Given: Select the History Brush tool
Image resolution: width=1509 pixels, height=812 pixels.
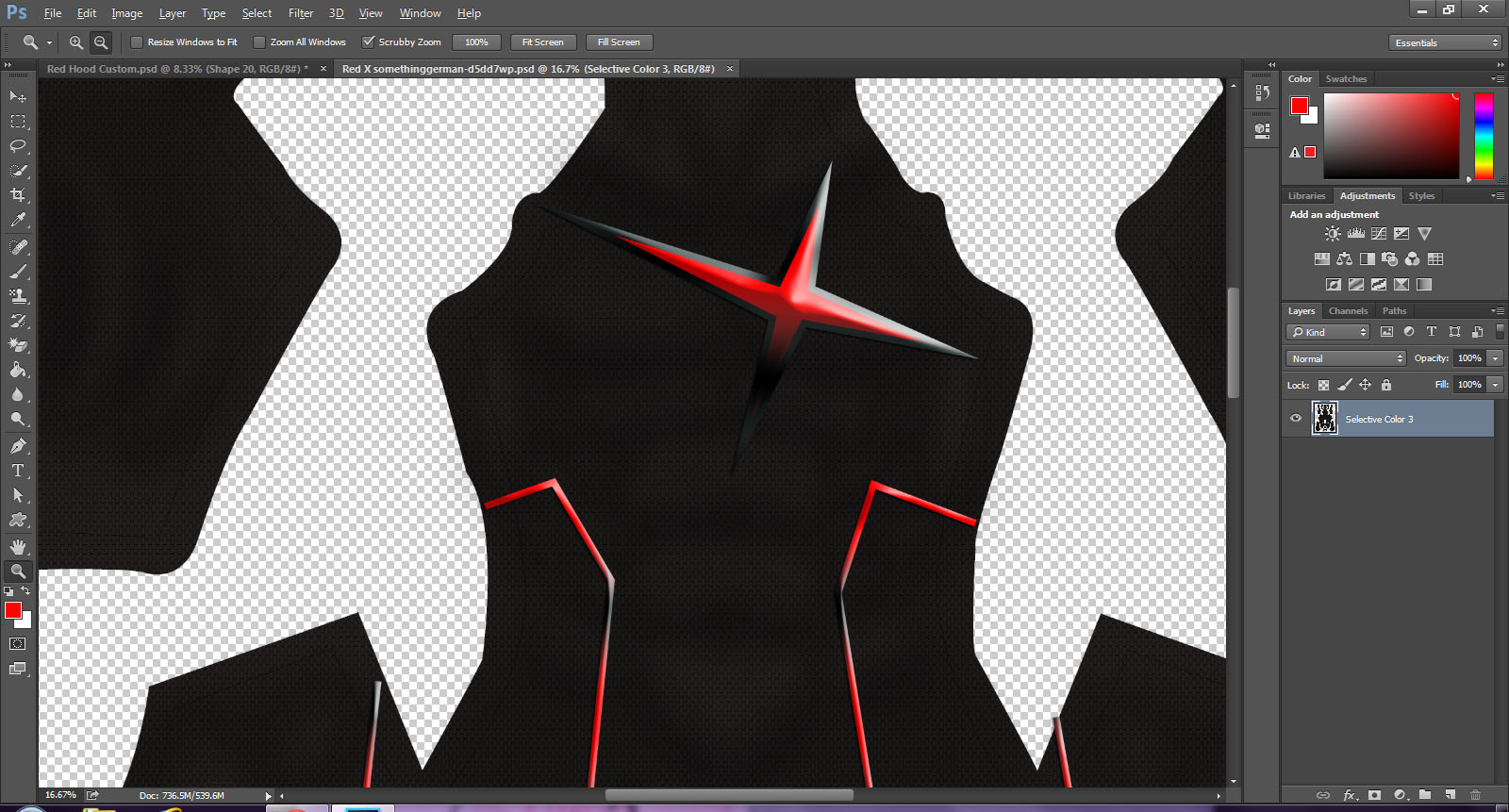Looking at the screenshot, I should pyautogui.click(x=18, y=321).
